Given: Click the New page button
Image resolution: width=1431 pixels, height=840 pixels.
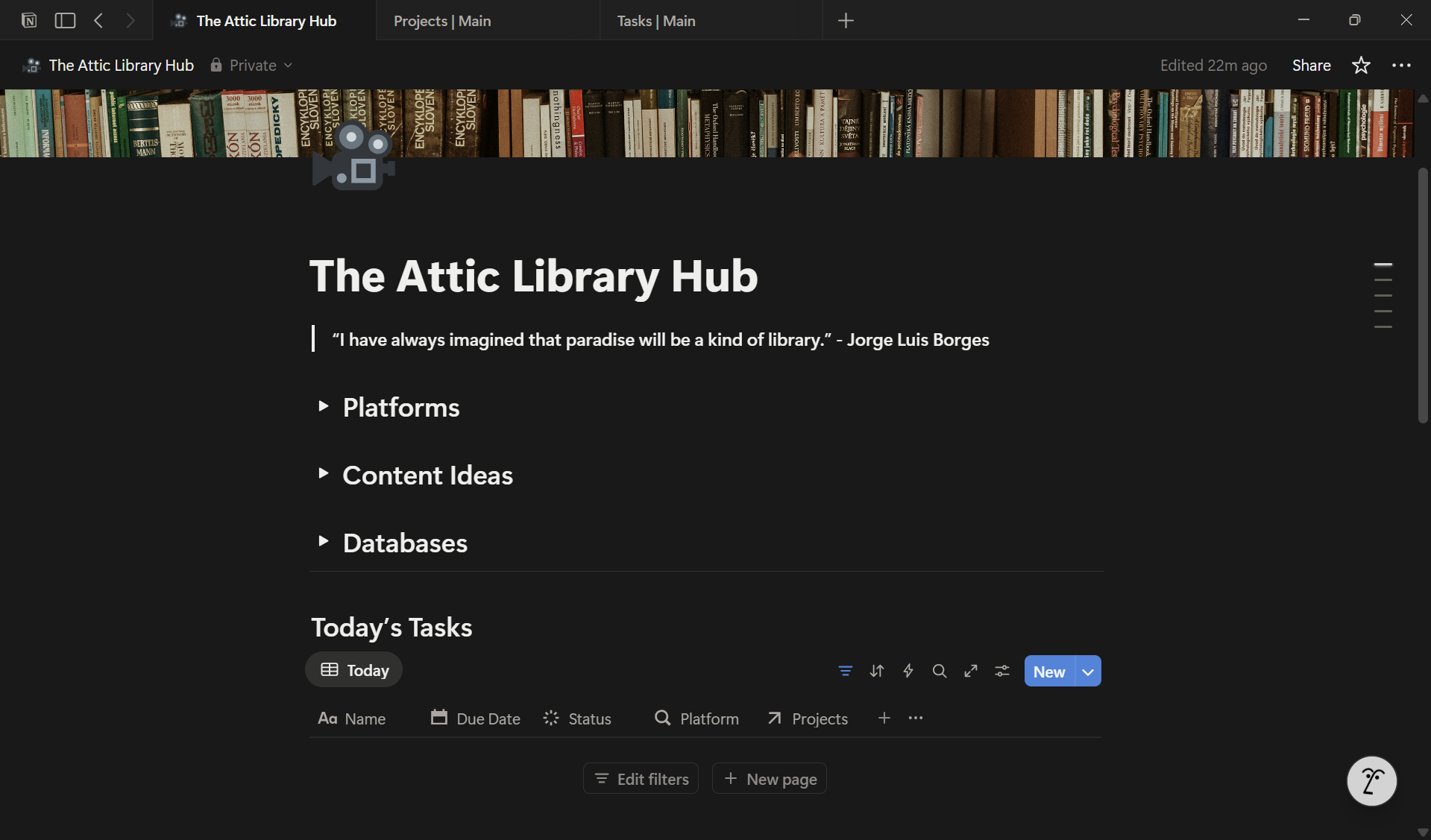Looking at the screenshot, I should click(770, 779).
